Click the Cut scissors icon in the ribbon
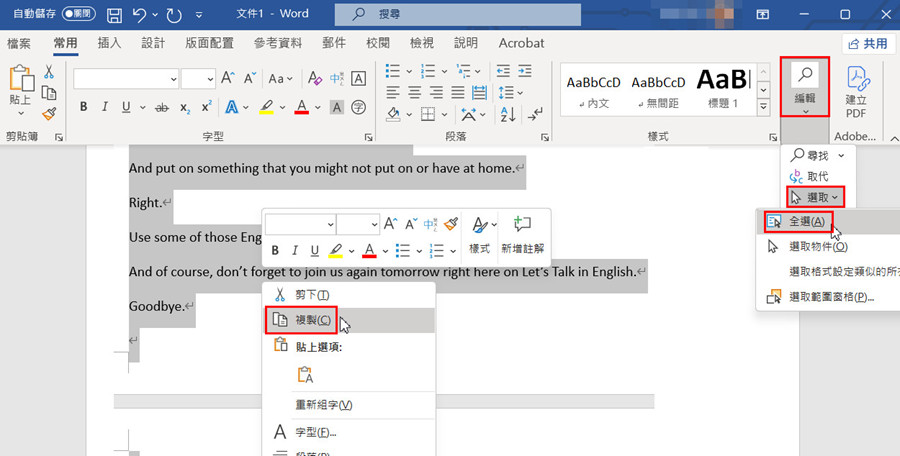This screenshot has width=900, height=456. point(49,73)
